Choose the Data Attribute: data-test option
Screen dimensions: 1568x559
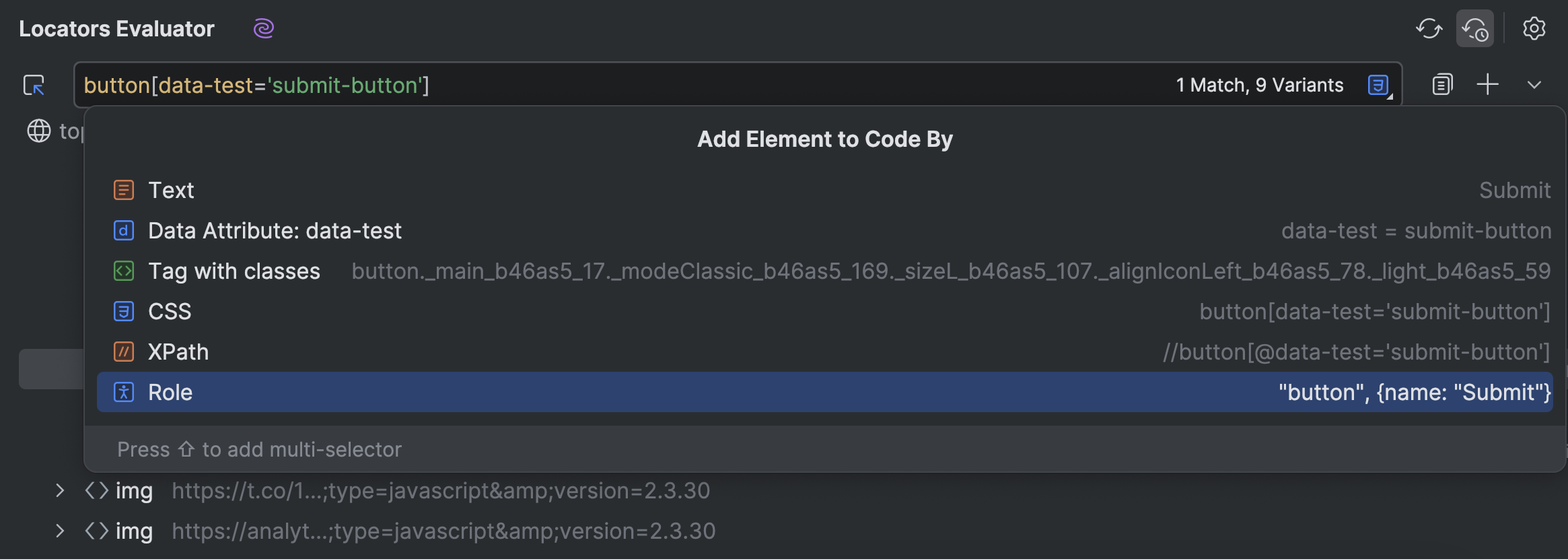pos(275,230)
